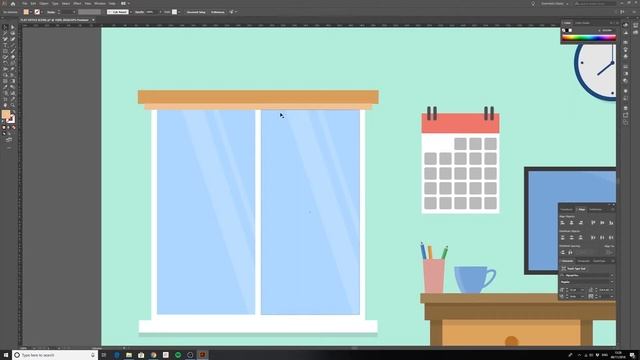
Task: Open the File menu
Action: click(x=24, y=3)
